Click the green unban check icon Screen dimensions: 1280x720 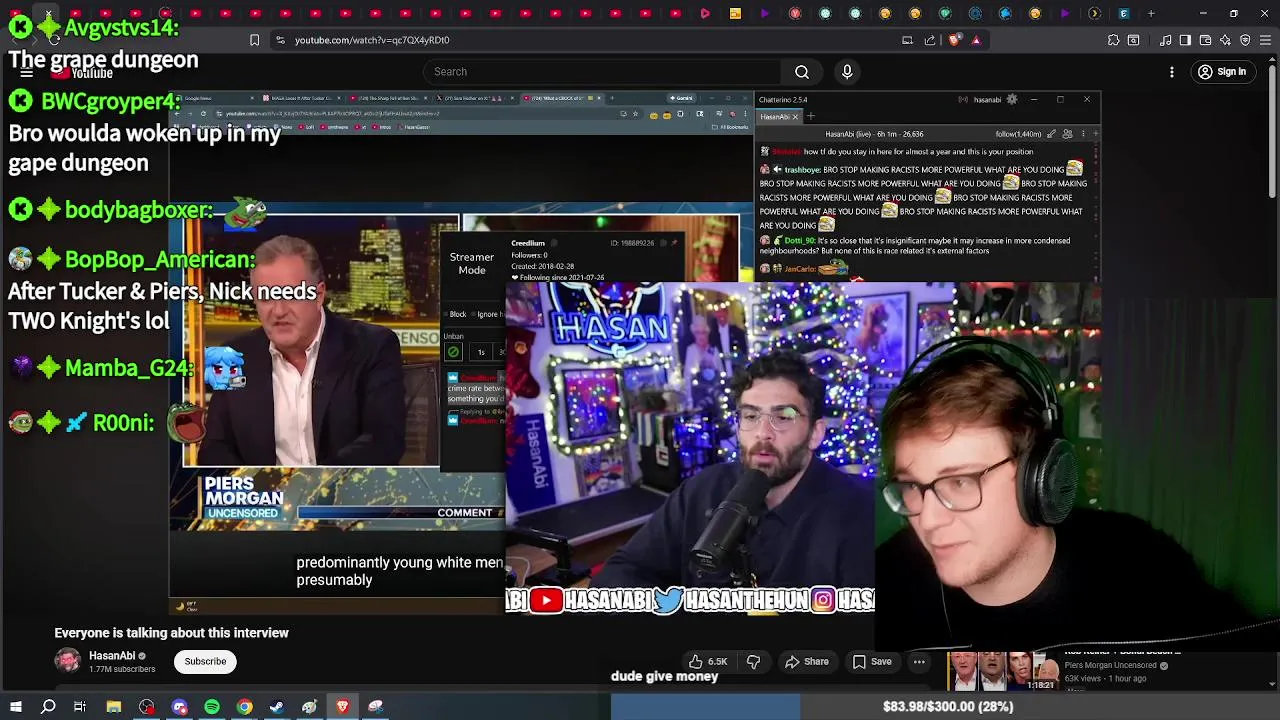point(453,352)
